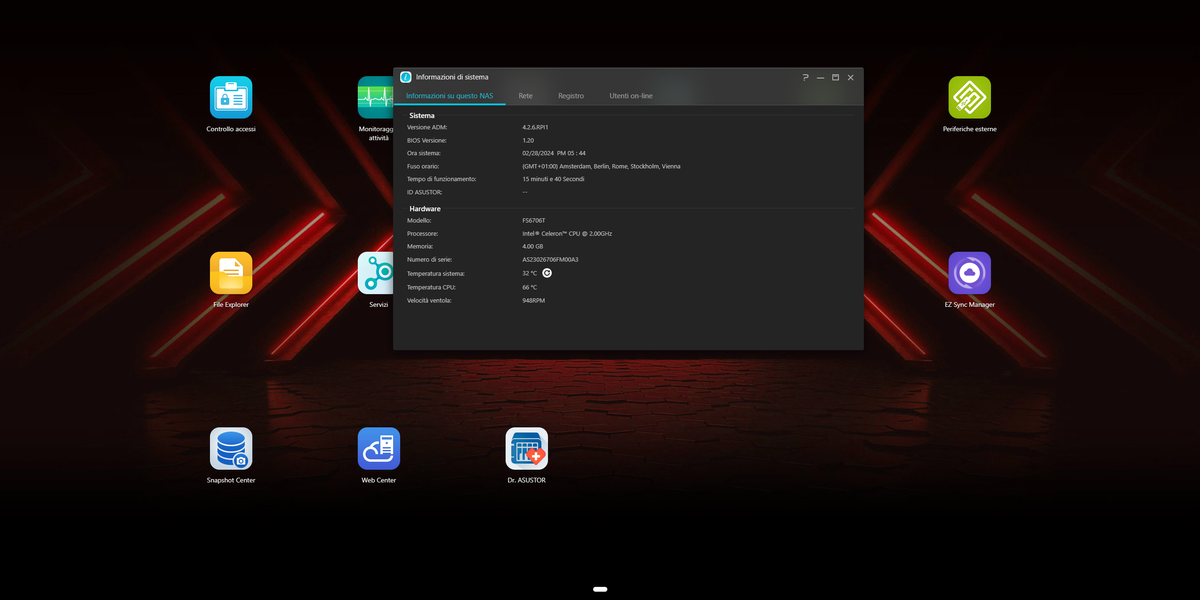Screen dimensions: 1200x600
Task: Open the help question mark in window
Action: click(806, 77)
